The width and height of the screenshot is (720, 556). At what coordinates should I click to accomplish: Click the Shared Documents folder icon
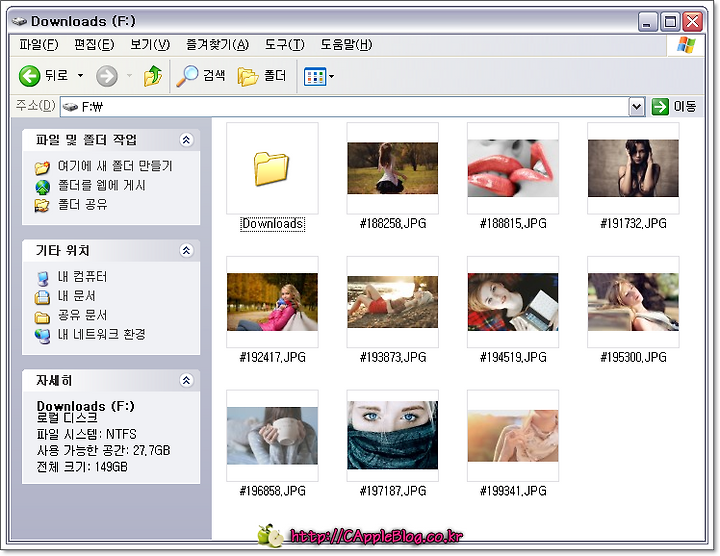click(x=42, y=317)
